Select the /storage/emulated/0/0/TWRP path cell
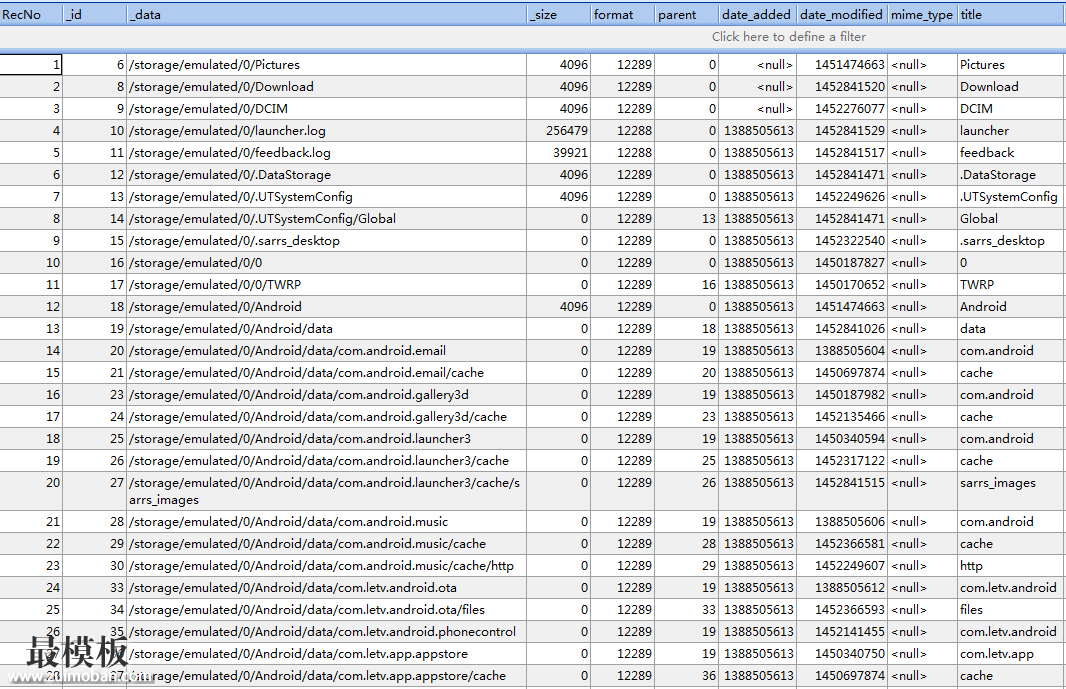 (x=327, y=284)
